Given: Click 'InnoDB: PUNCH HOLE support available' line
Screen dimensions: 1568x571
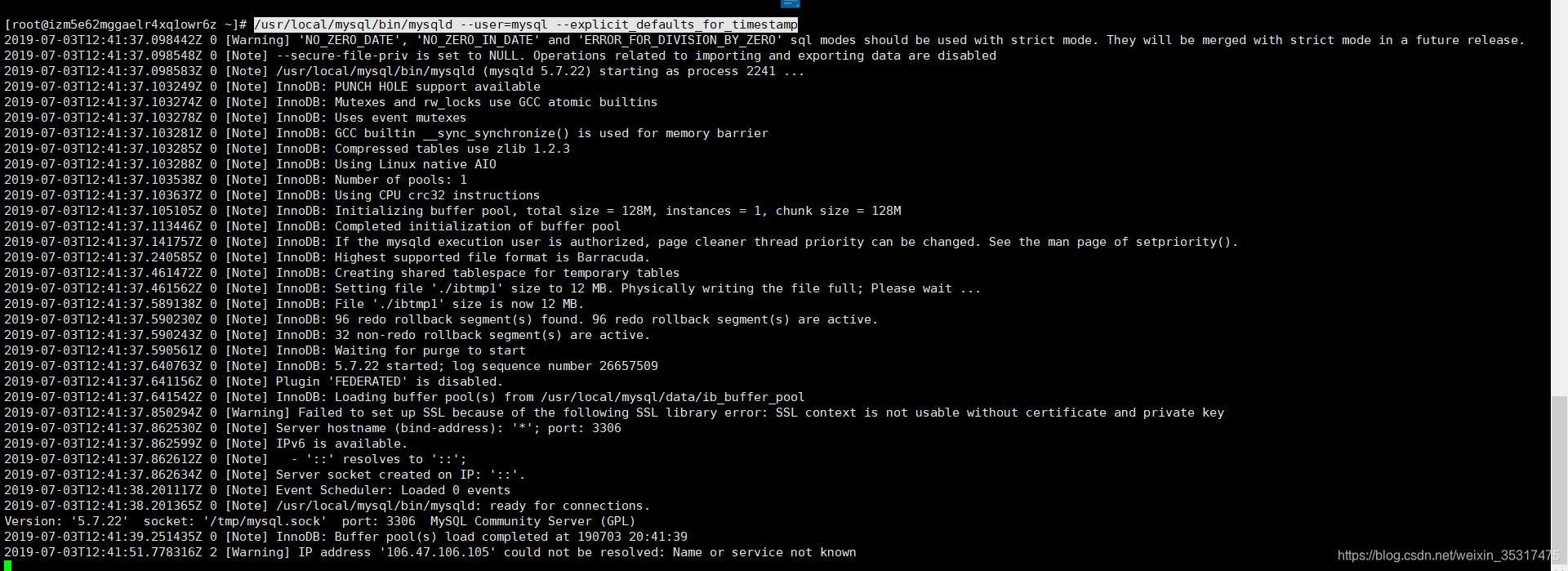Looking at the screenshot, I should tap(272, 87).
